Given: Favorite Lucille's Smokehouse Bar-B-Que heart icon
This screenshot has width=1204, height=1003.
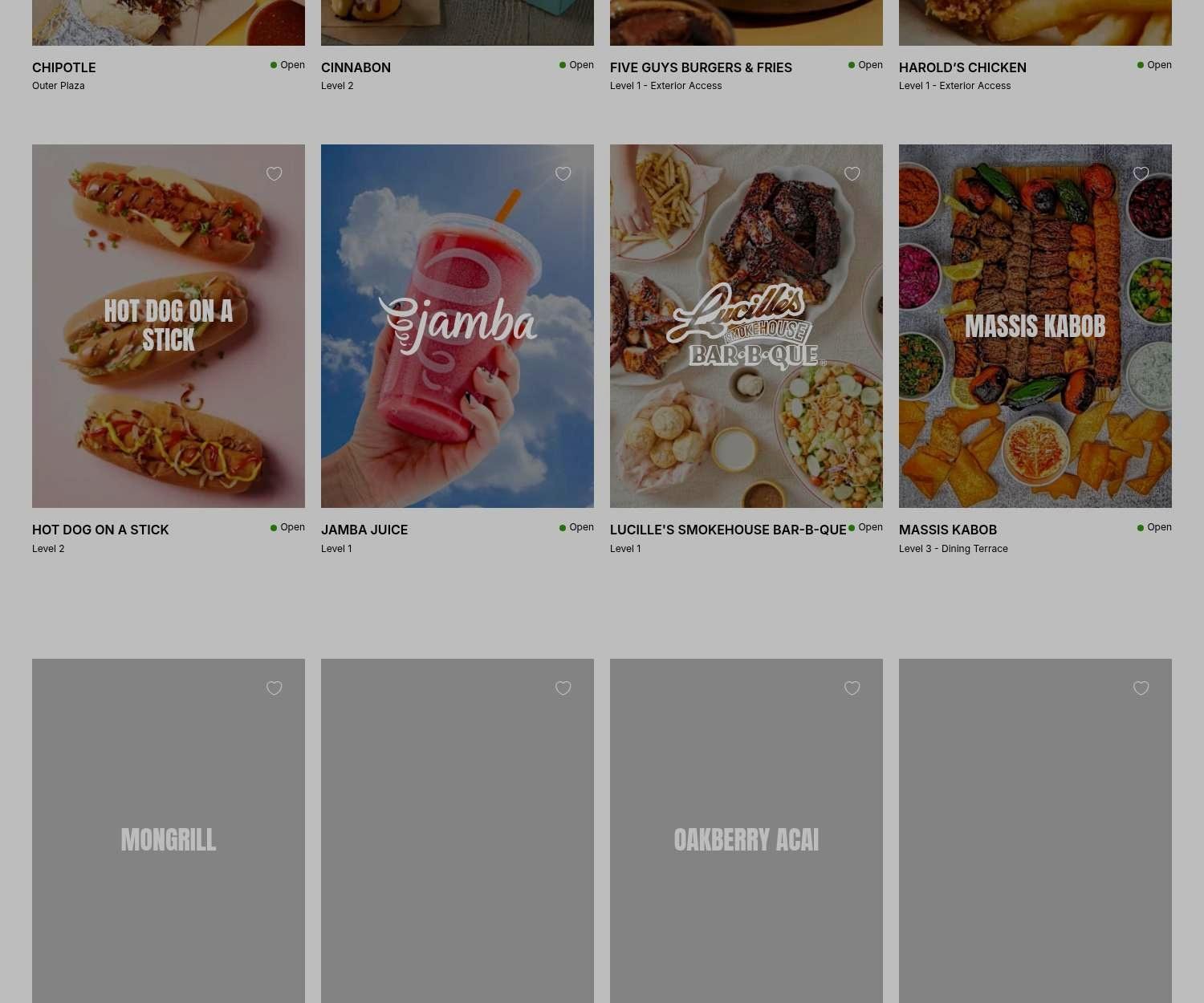Looking at the screenshot, I should [852, 174].
